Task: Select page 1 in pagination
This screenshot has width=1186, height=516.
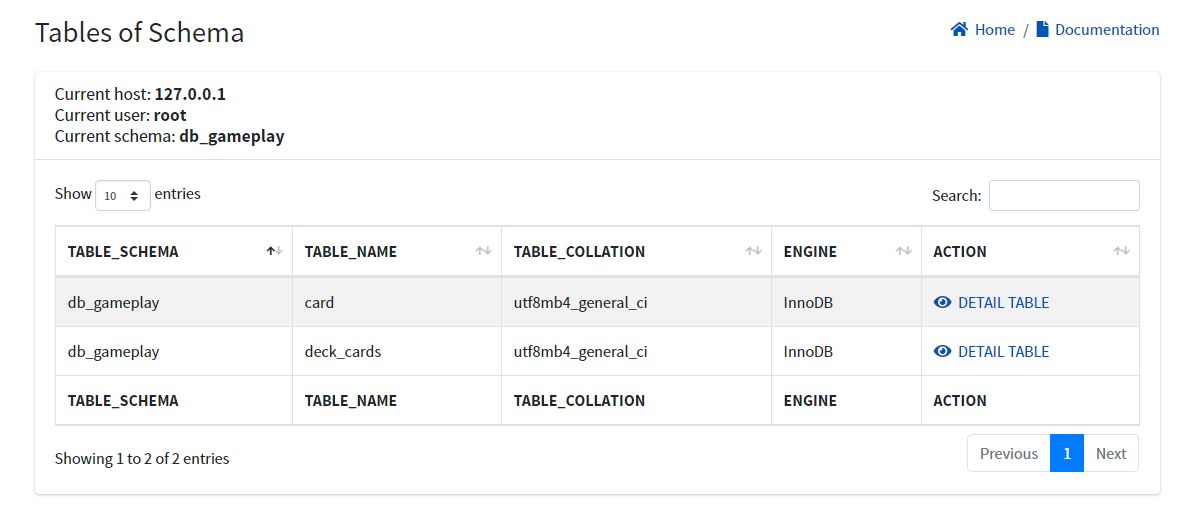Action: tap(1067, 453)
